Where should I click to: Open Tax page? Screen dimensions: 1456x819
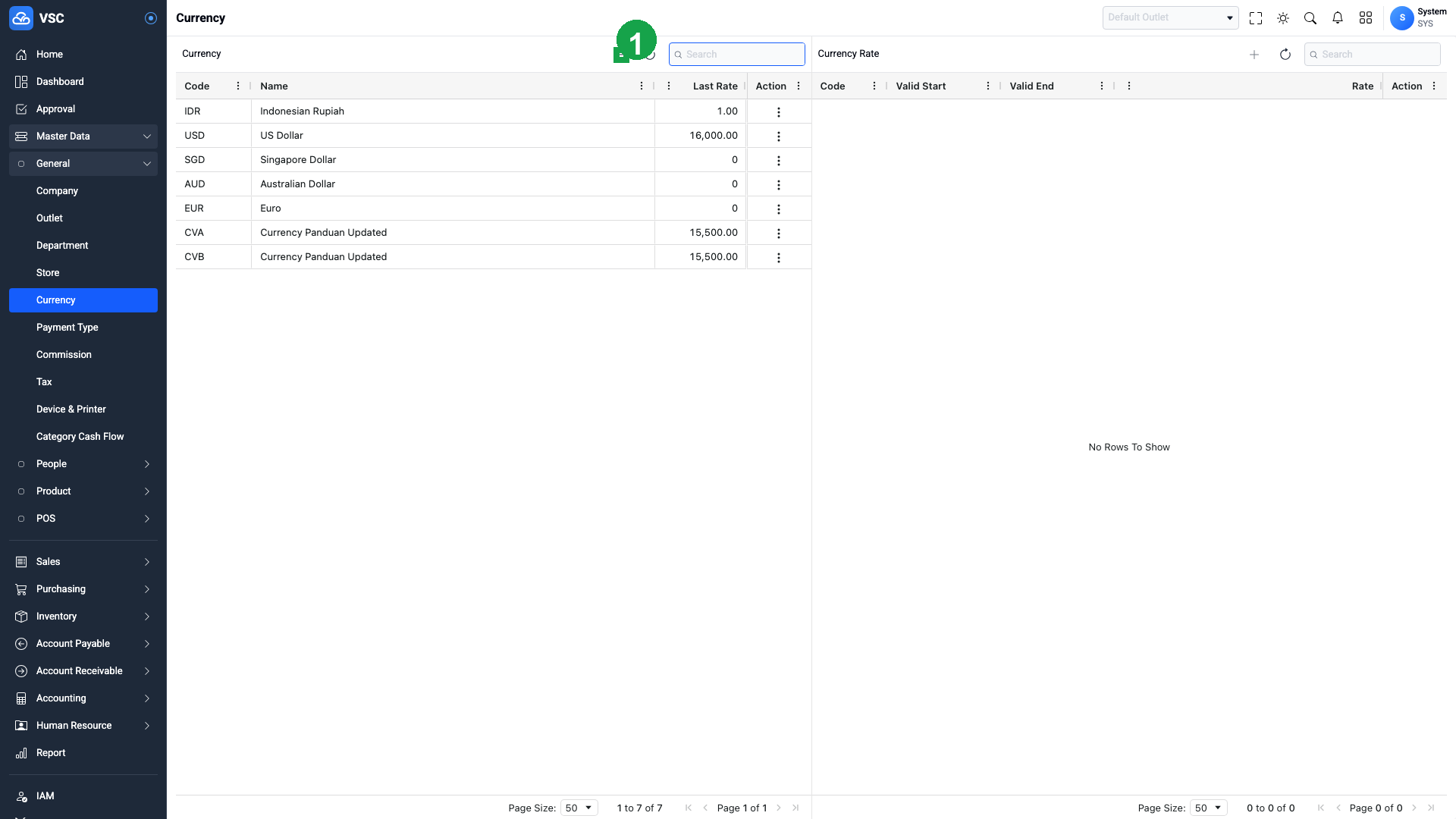click(83, 382)
